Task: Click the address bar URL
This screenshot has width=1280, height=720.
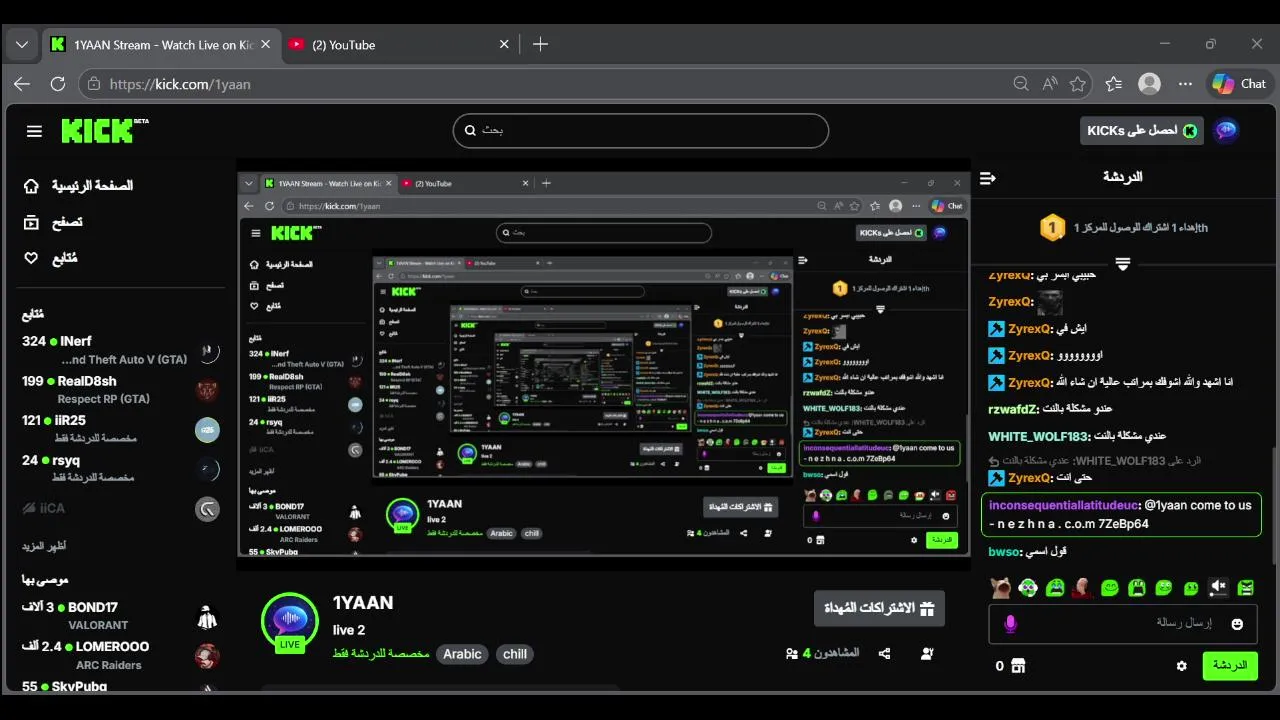Action: click(x=180, y=84)
